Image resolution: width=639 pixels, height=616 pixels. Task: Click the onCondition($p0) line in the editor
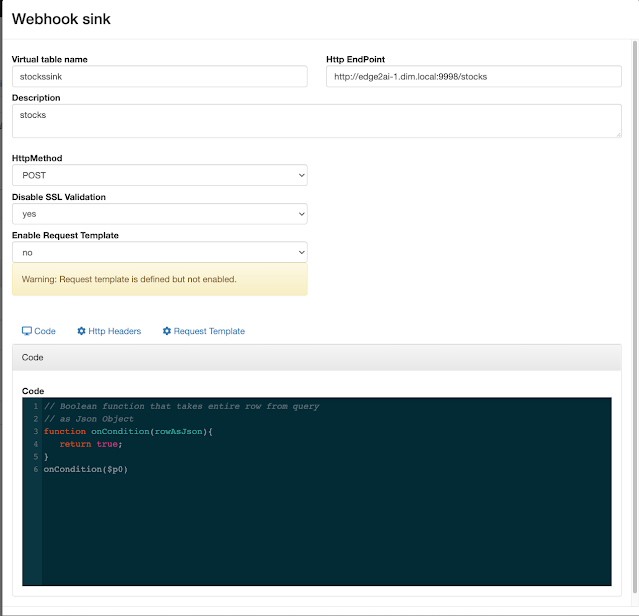click(x=86, y=469)
